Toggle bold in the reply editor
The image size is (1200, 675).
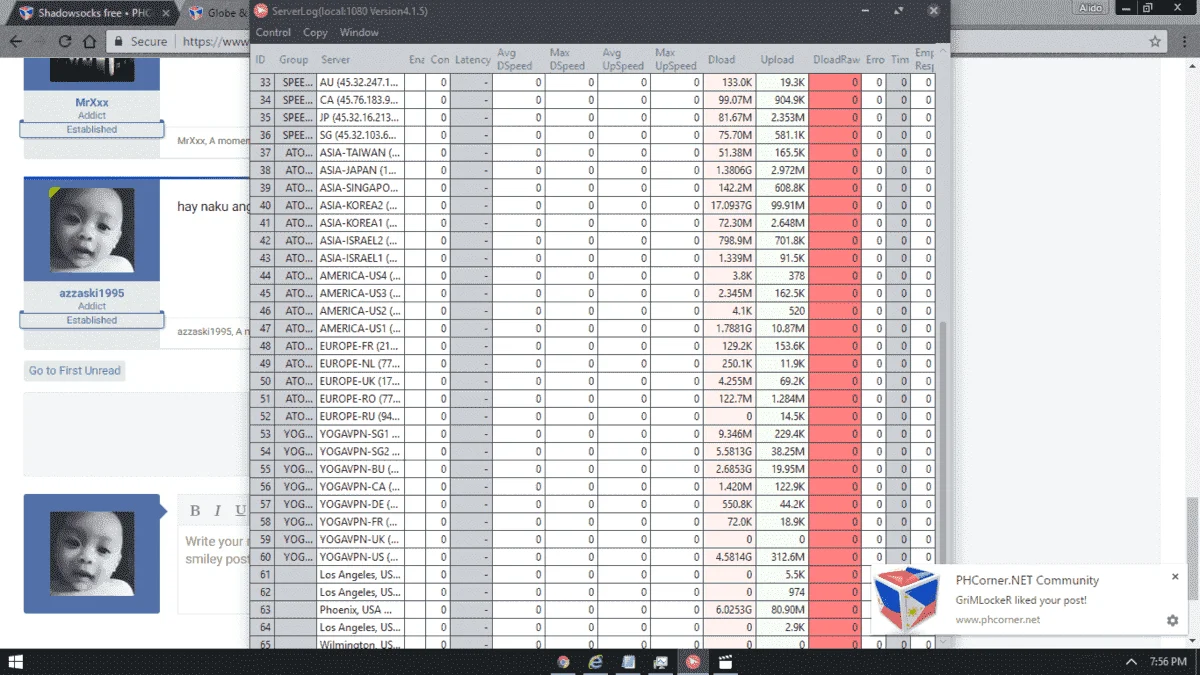click(x=196, y=511)
